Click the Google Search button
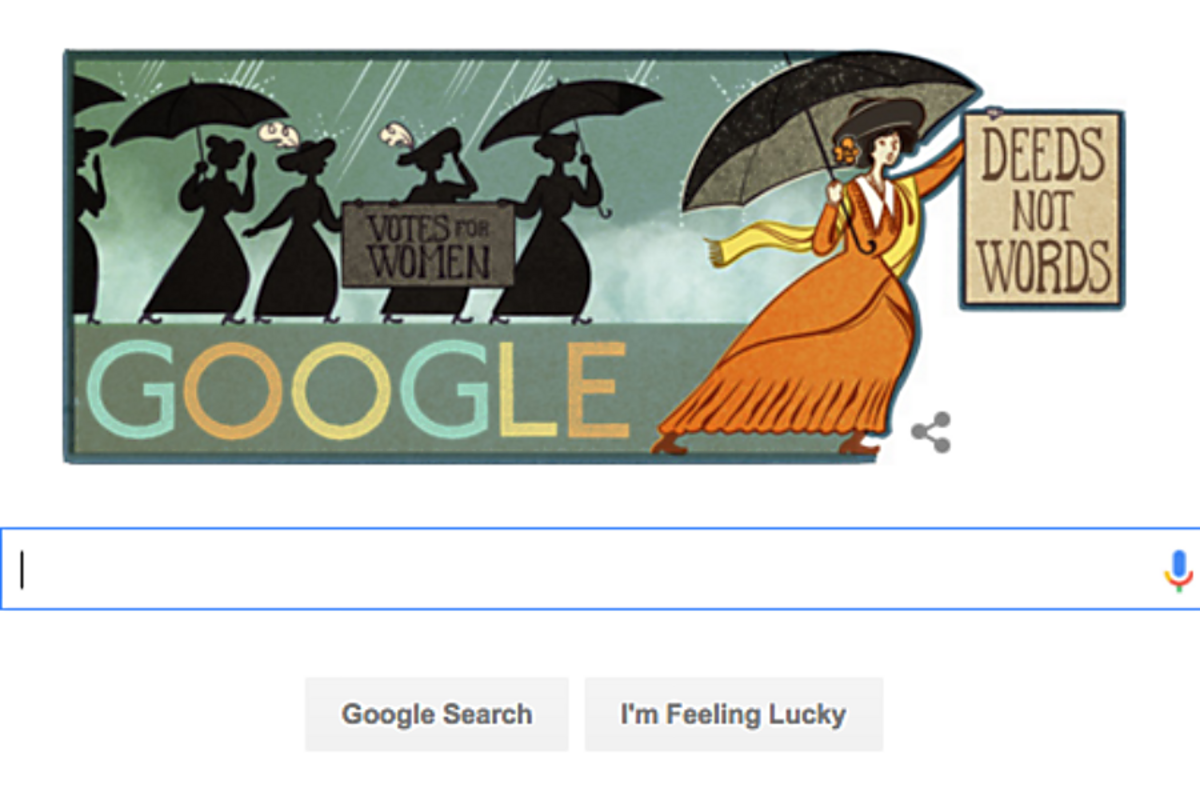1200x800 pixels. click(437, 714)
